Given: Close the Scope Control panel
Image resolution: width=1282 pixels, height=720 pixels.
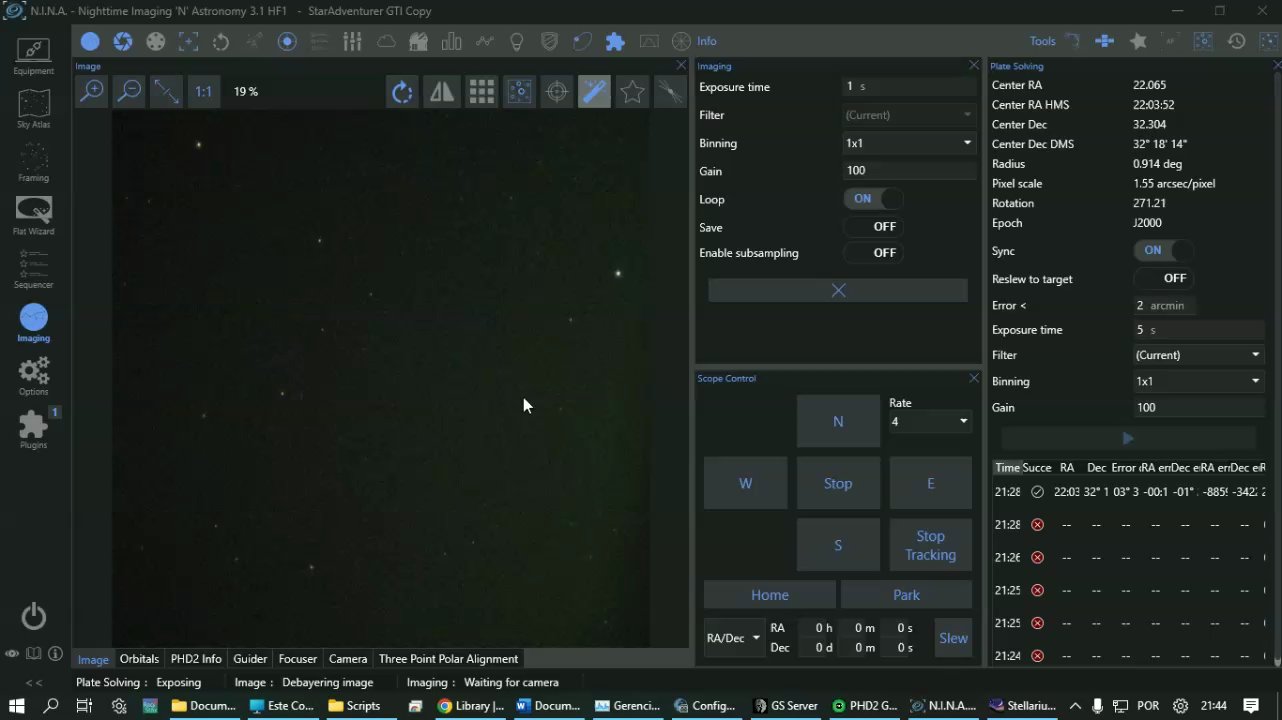Looking at the screenshot, I should [974, 378].
